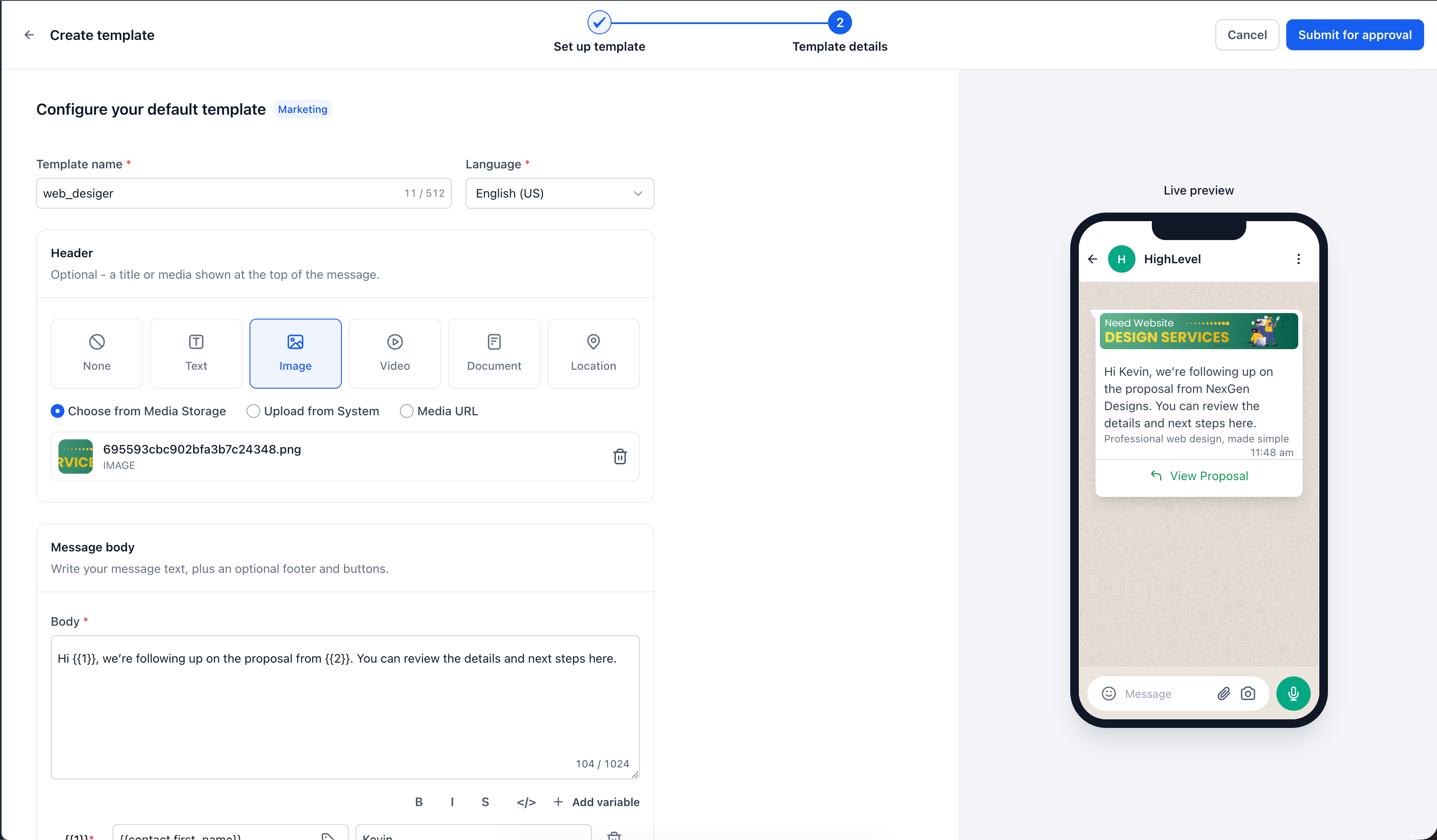Click the uploaded image thumbnail
Viewport: 1437px width, 840px height.
click(x=75, y=456)
